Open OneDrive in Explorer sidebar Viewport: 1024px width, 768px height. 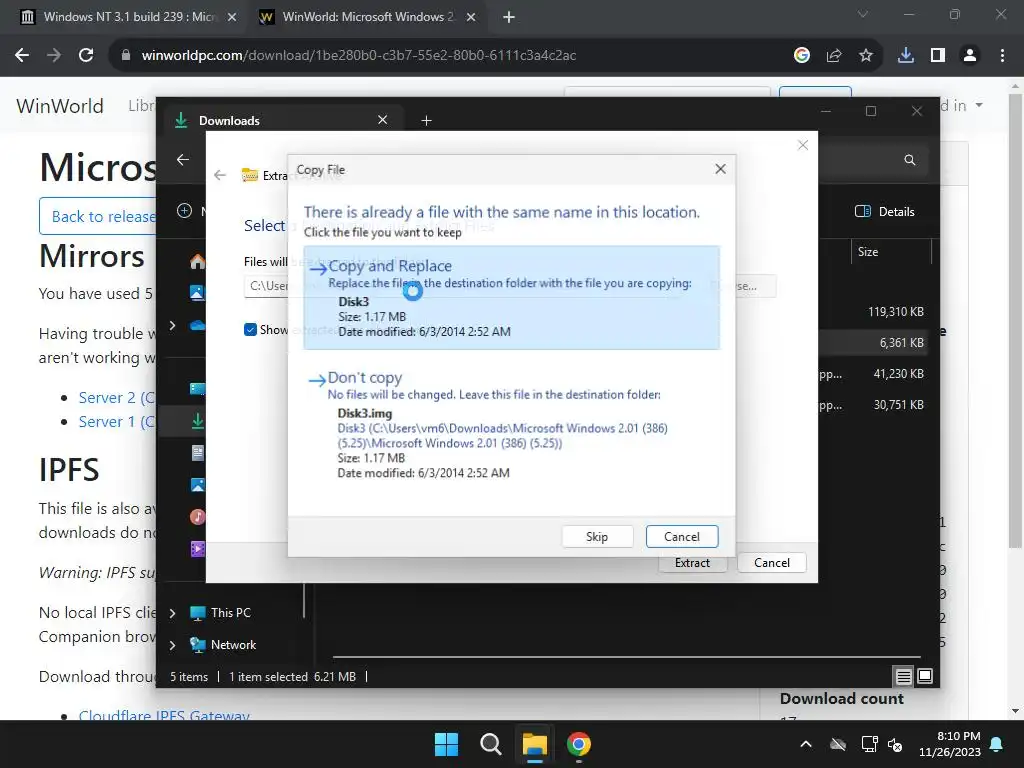197,325
